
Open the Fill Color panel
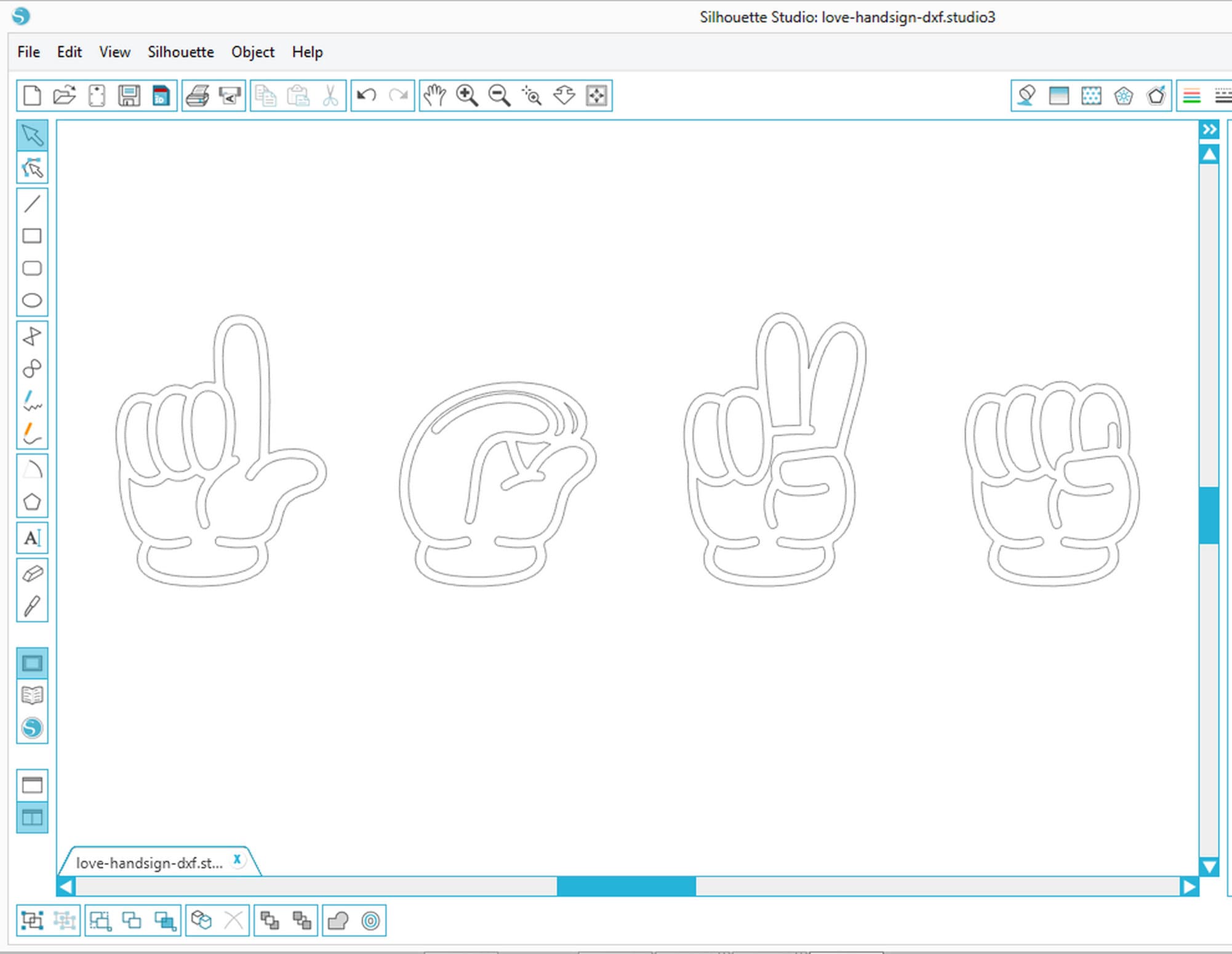(1026, 95)
